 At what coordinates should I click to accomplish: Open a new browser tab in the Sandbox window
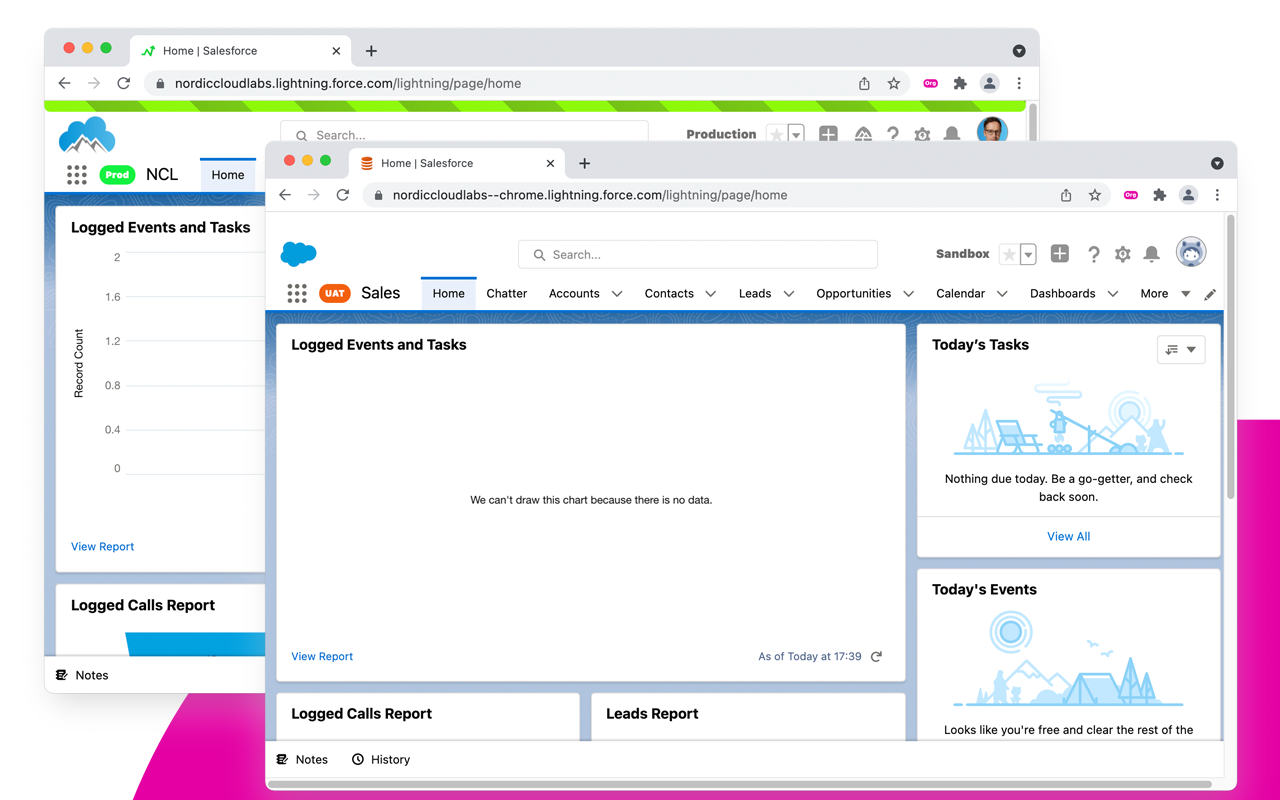pos(584,163)
